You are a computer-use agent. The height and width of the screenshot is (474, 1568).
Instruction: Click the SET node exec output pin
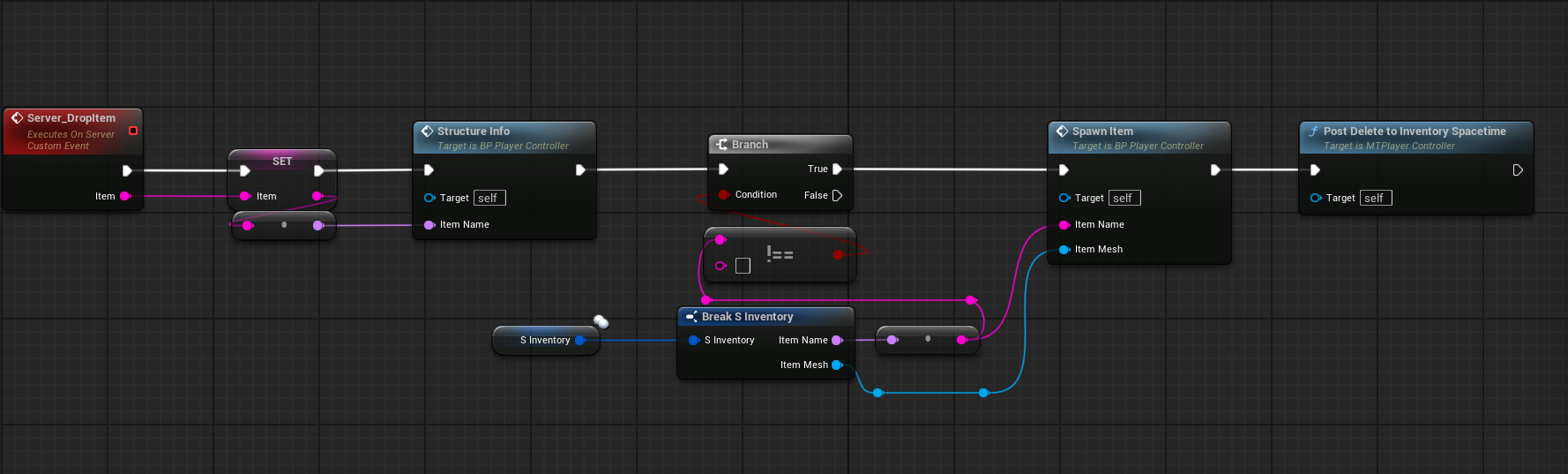[318, 170]
